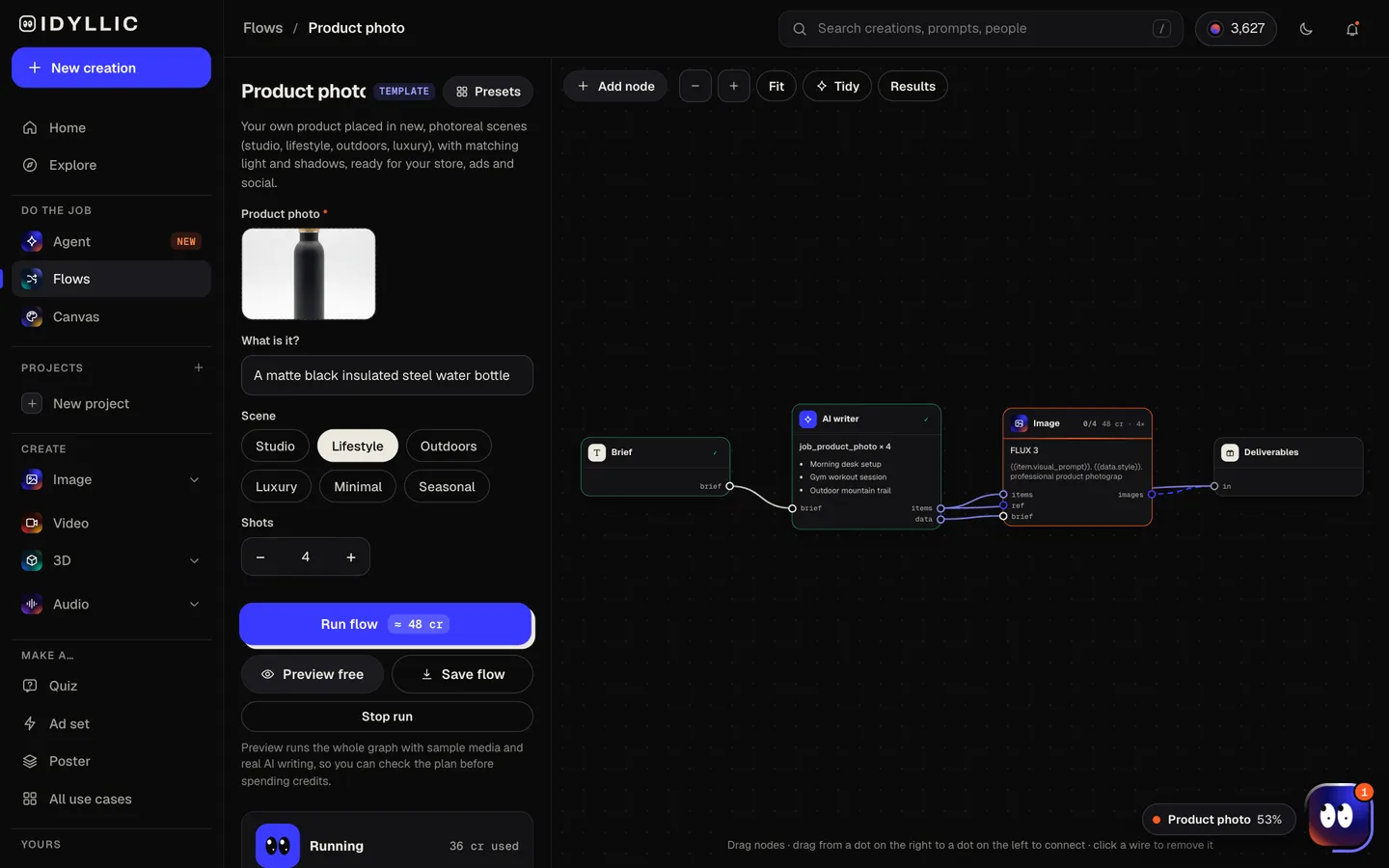
Task: Edit the 'What is it?' field
Action: (387, 375)
